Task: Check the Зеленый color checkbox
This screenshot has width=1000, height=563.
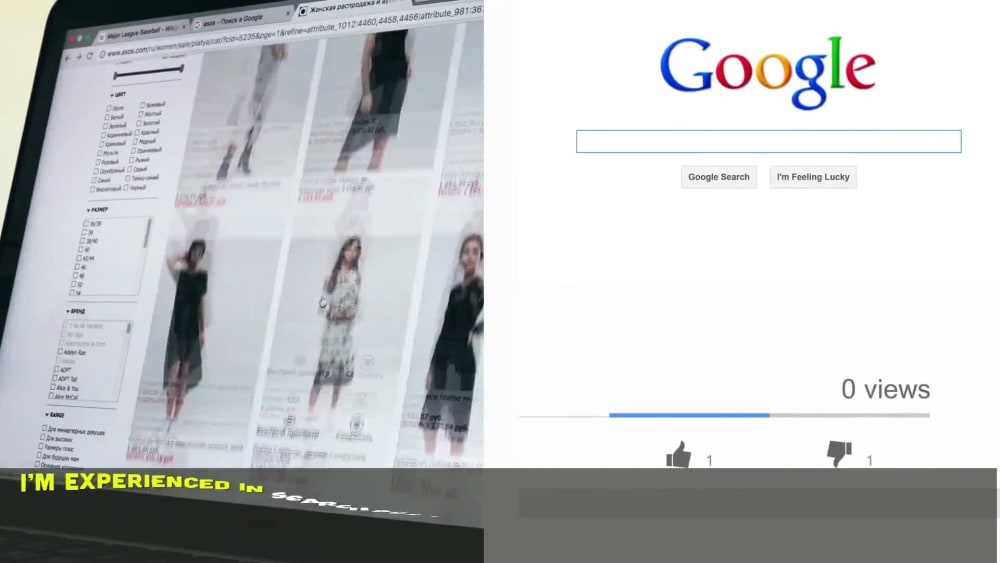Action: (x=105, y=126)
